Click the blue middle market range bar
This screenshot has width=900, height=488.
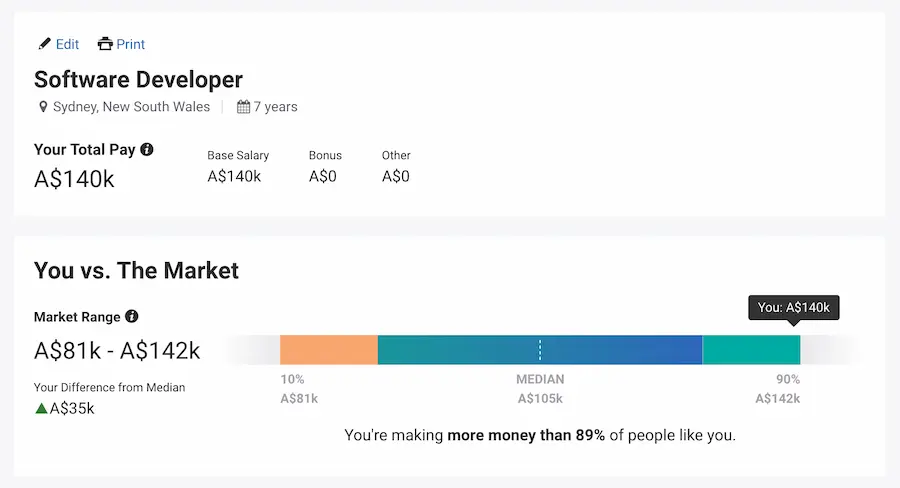pos(540,350)
